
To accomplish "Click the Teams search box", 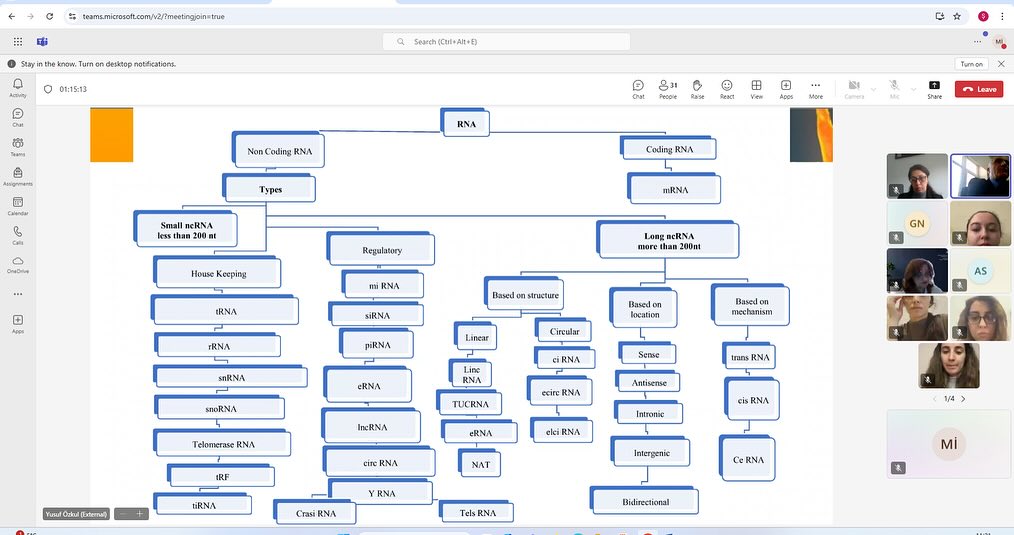I will click(x=507, y=41).
